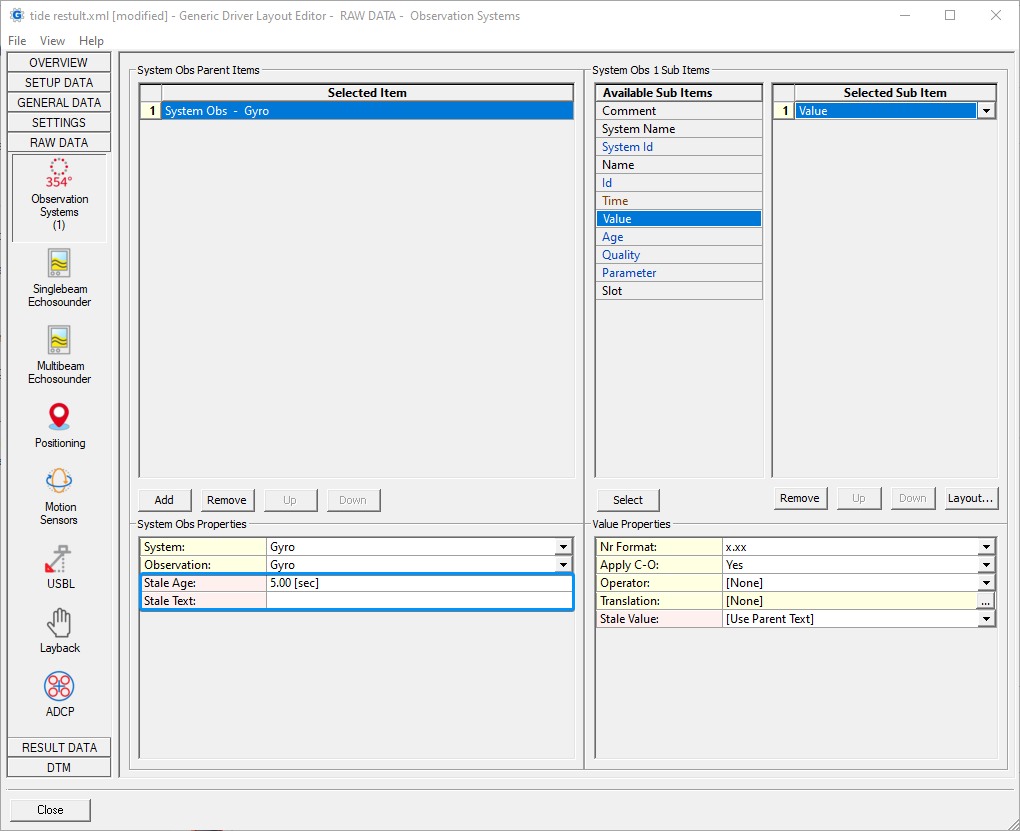This screenshot has width=1020, height=831.
Task: Click the Stale Text input field
Action: pyautogui.click(x=419, y=601)
